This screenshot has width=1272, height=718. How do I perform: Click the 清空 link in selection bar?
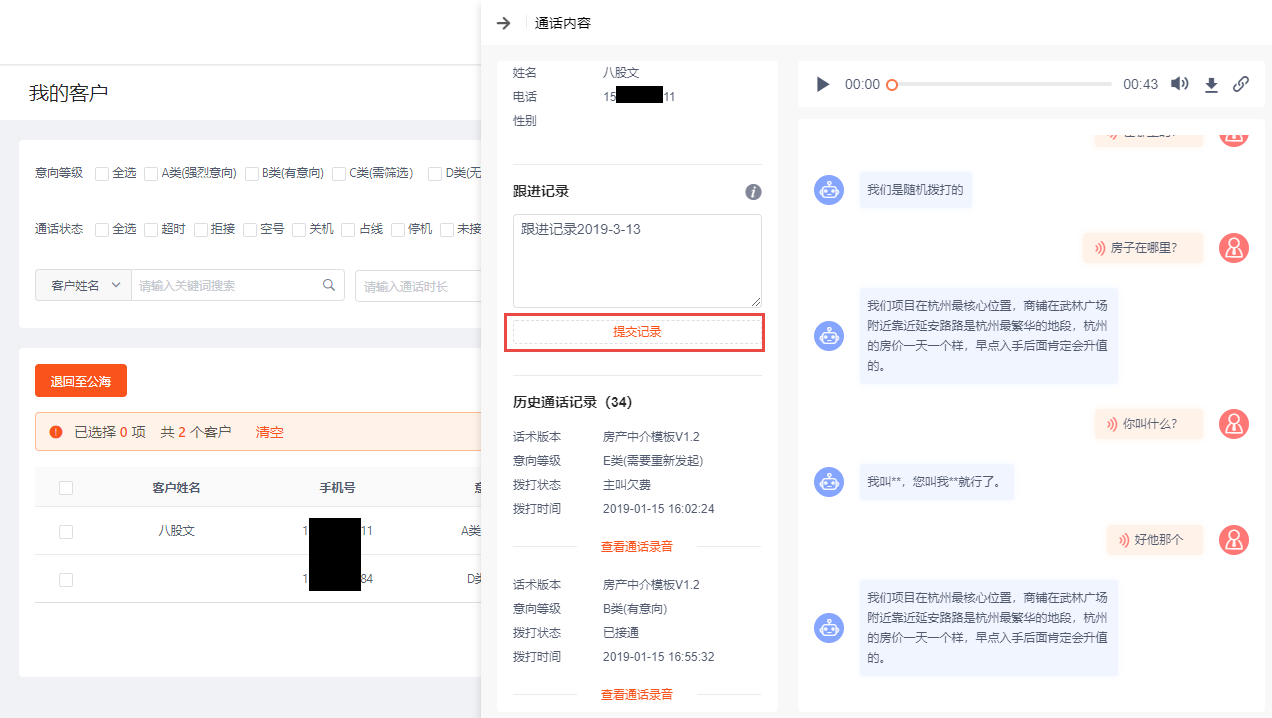pyautogui.click(x=270, y=432)
